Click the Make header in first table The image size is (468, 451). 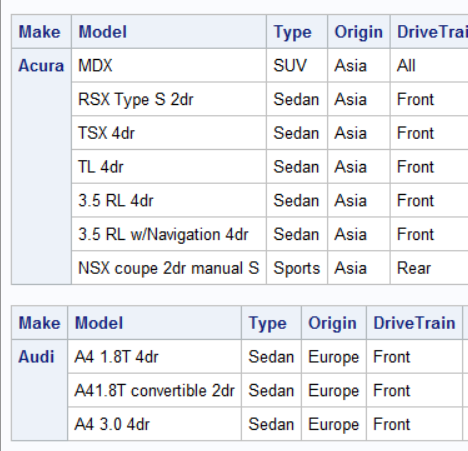tap(41, 32)
